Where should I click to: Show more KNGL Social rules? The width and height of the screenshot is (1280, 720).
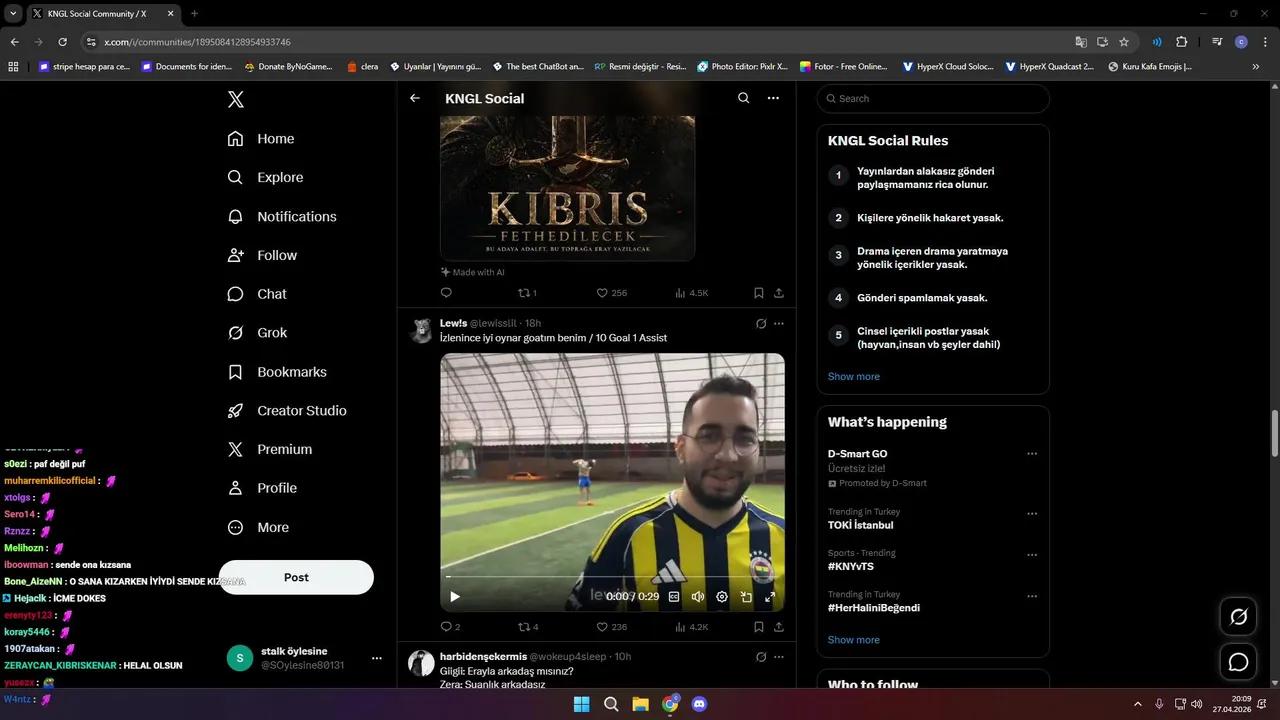(854, 377)
